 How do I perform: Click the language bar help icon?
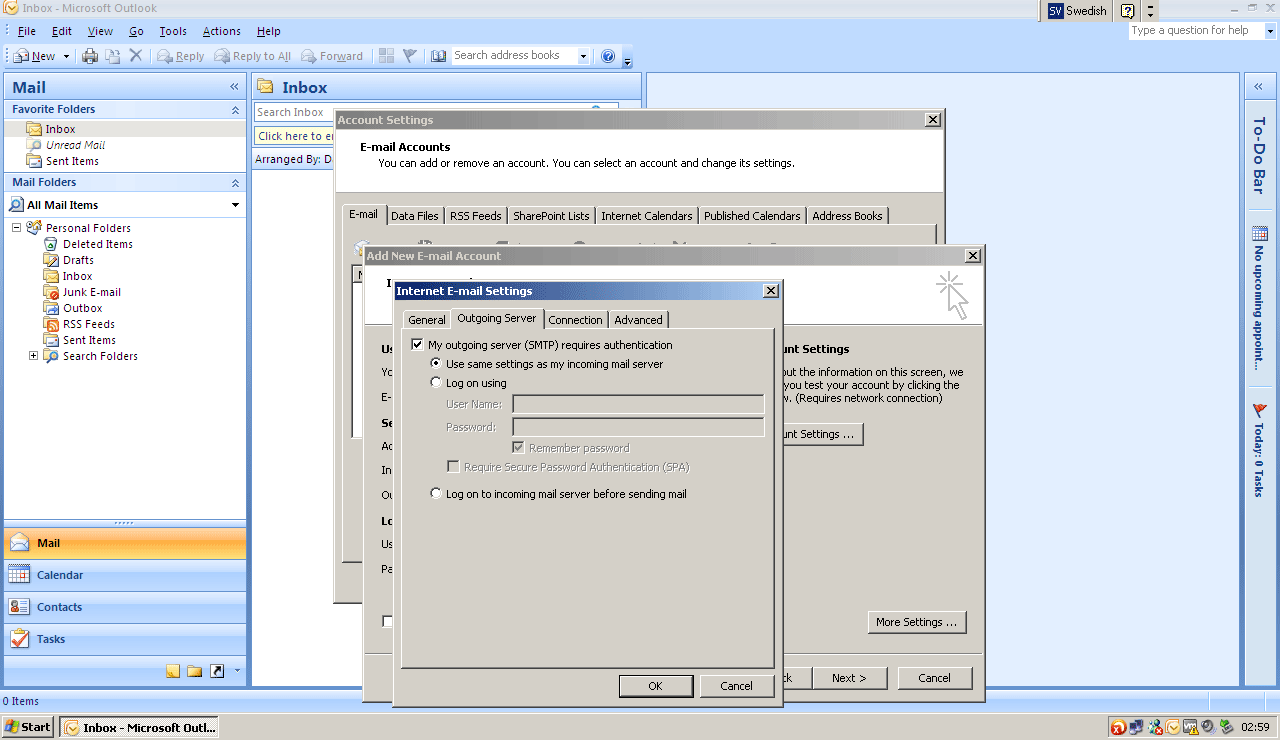click(x=1128, y=11)
